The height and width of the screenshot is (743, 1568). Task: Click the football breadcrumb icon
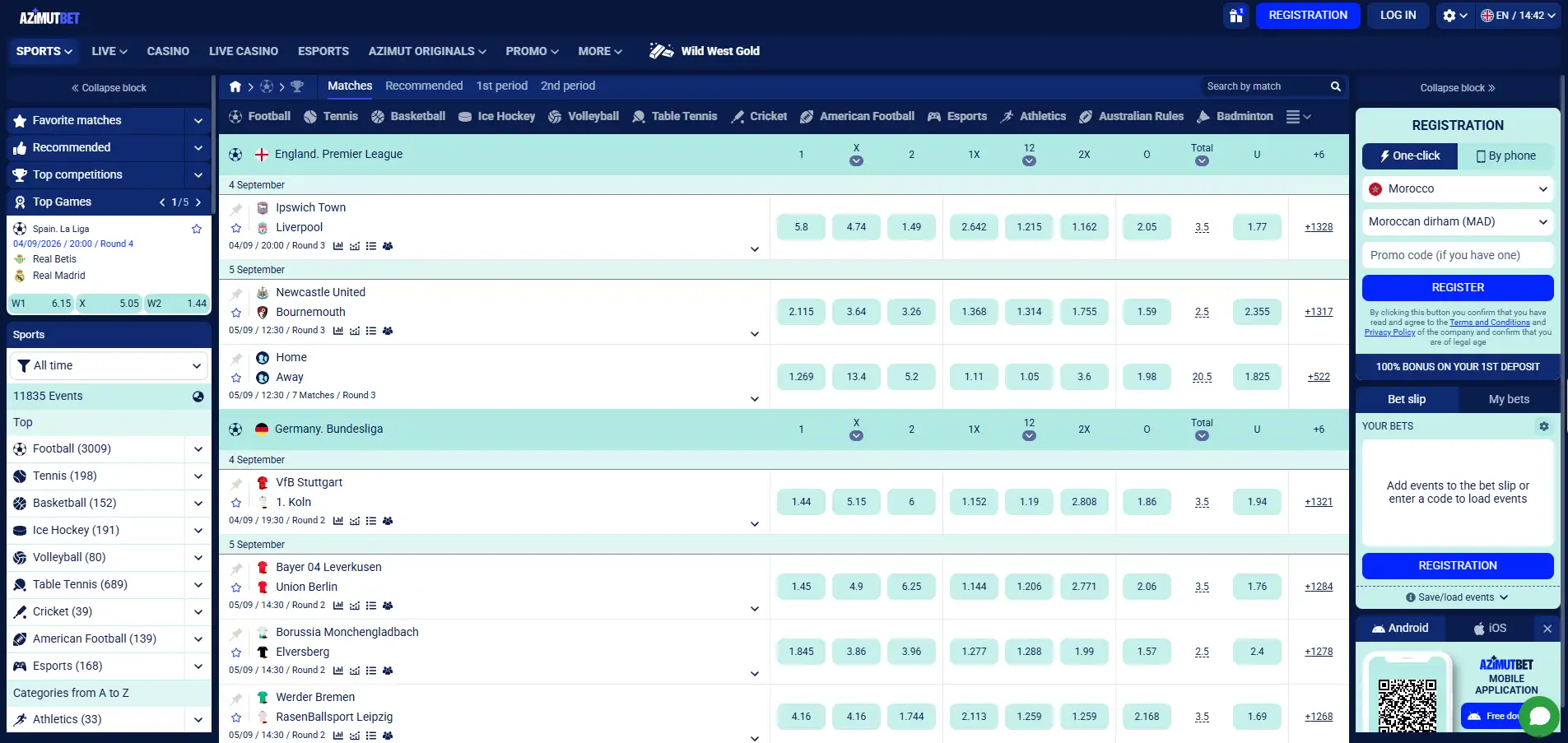tap(267, 86)
